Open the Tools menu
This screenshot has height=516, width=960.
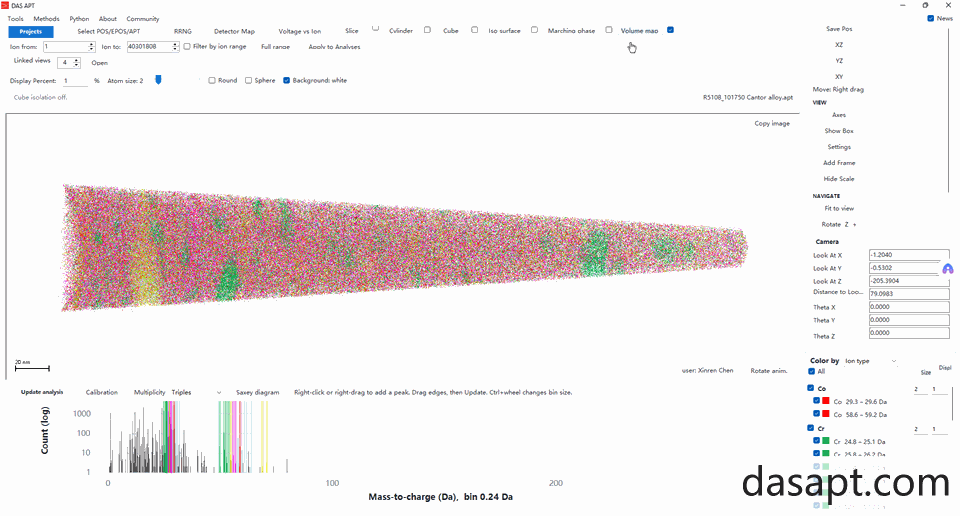pyautogui.click(x=15, y=18)
